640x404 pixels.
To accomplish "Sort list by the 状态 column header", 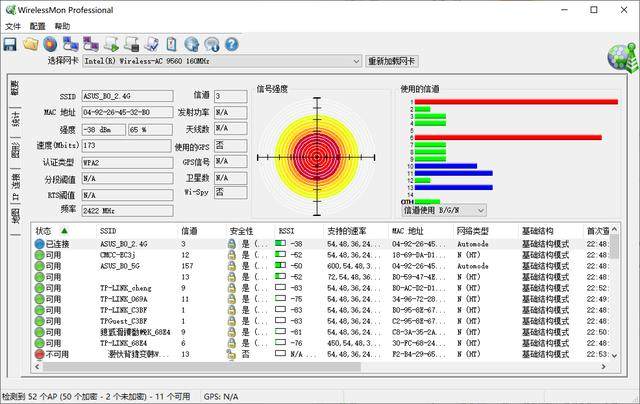I will (50, 231).
